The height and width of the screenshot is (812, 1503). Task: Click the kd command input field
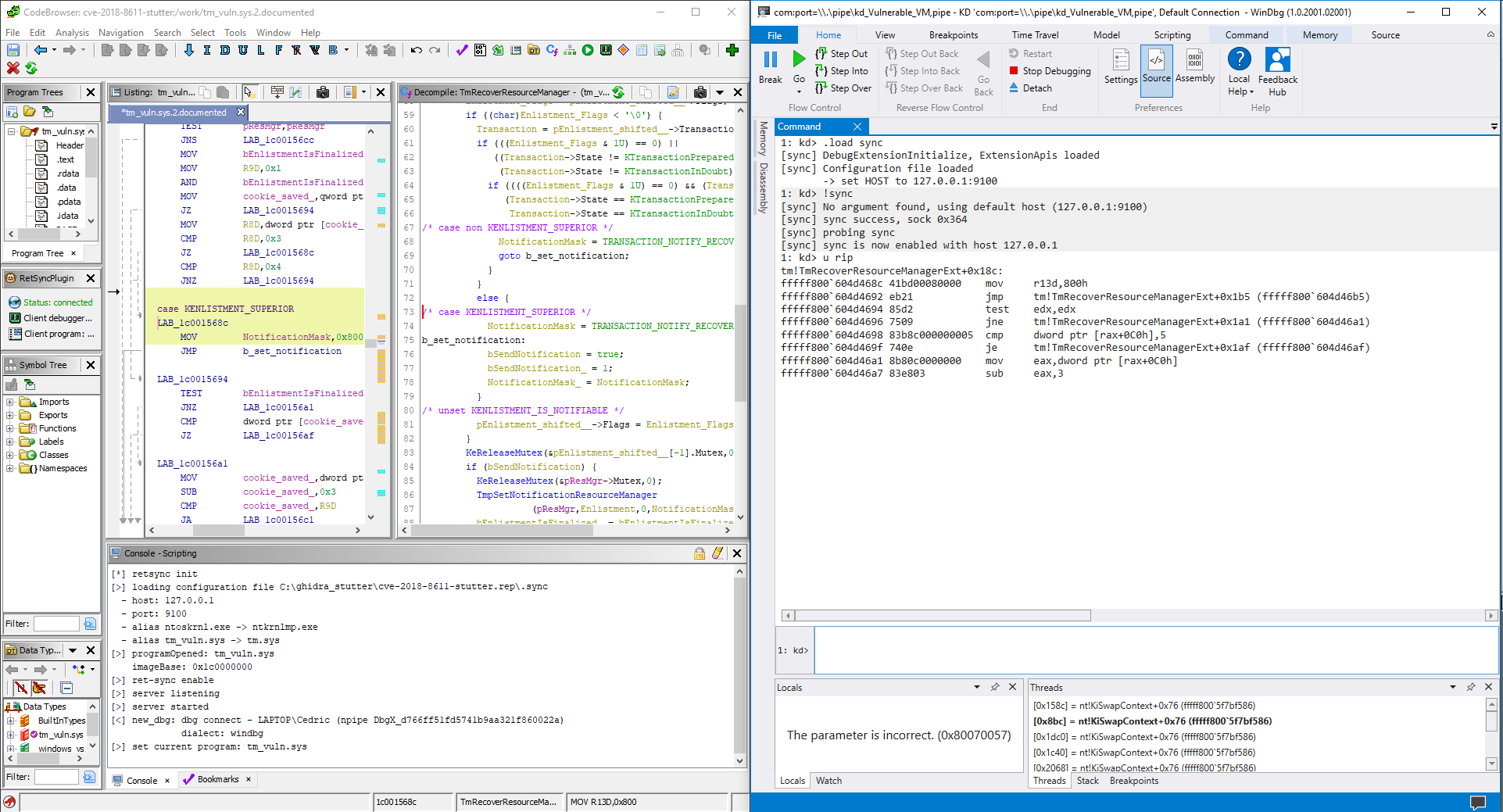[1149, 650]
